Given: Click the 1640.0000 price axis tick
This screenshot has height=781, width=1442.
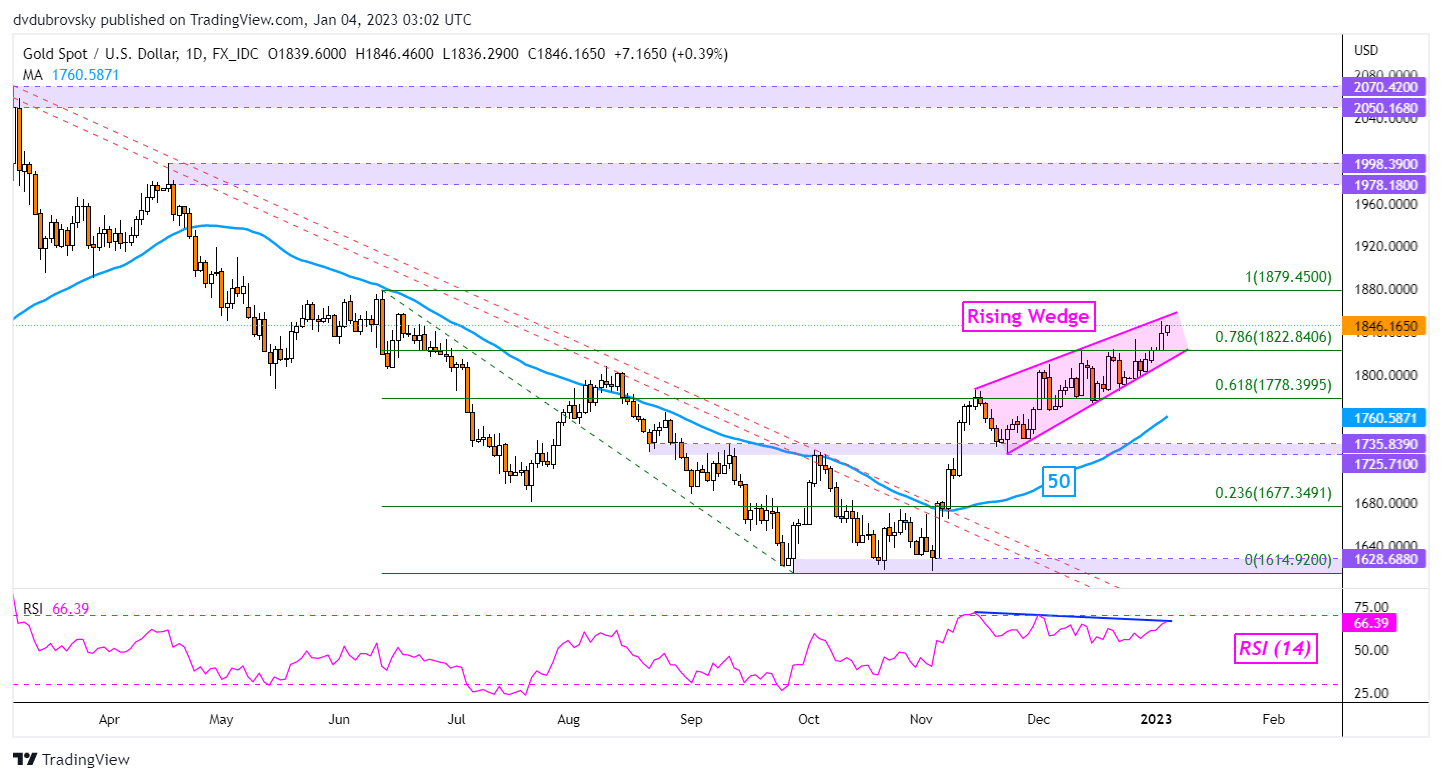Looking at the screenshot, I should coord(1388,545).
